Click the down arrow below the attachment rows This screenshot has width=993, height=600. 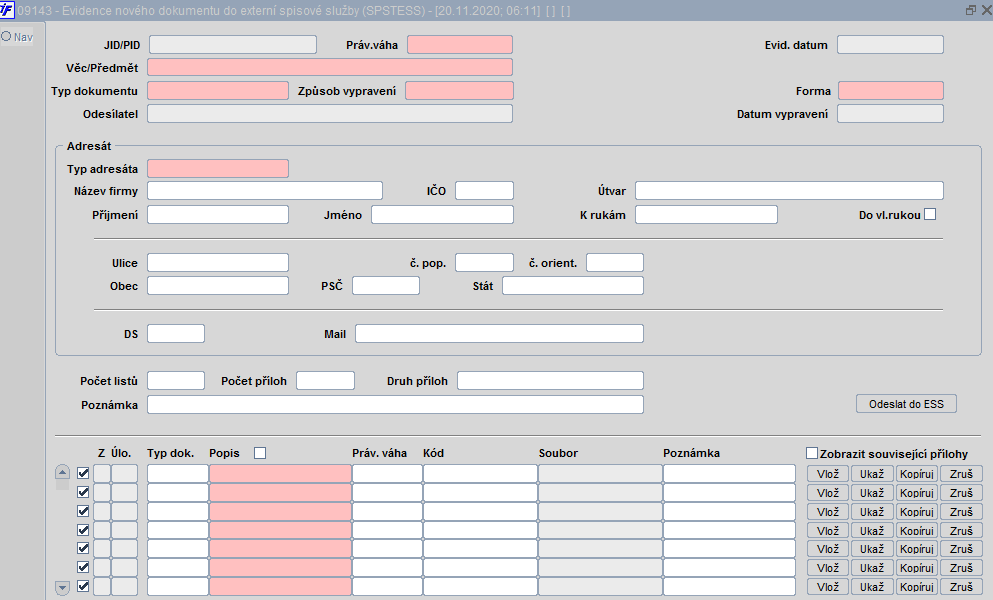pos(62,588)
